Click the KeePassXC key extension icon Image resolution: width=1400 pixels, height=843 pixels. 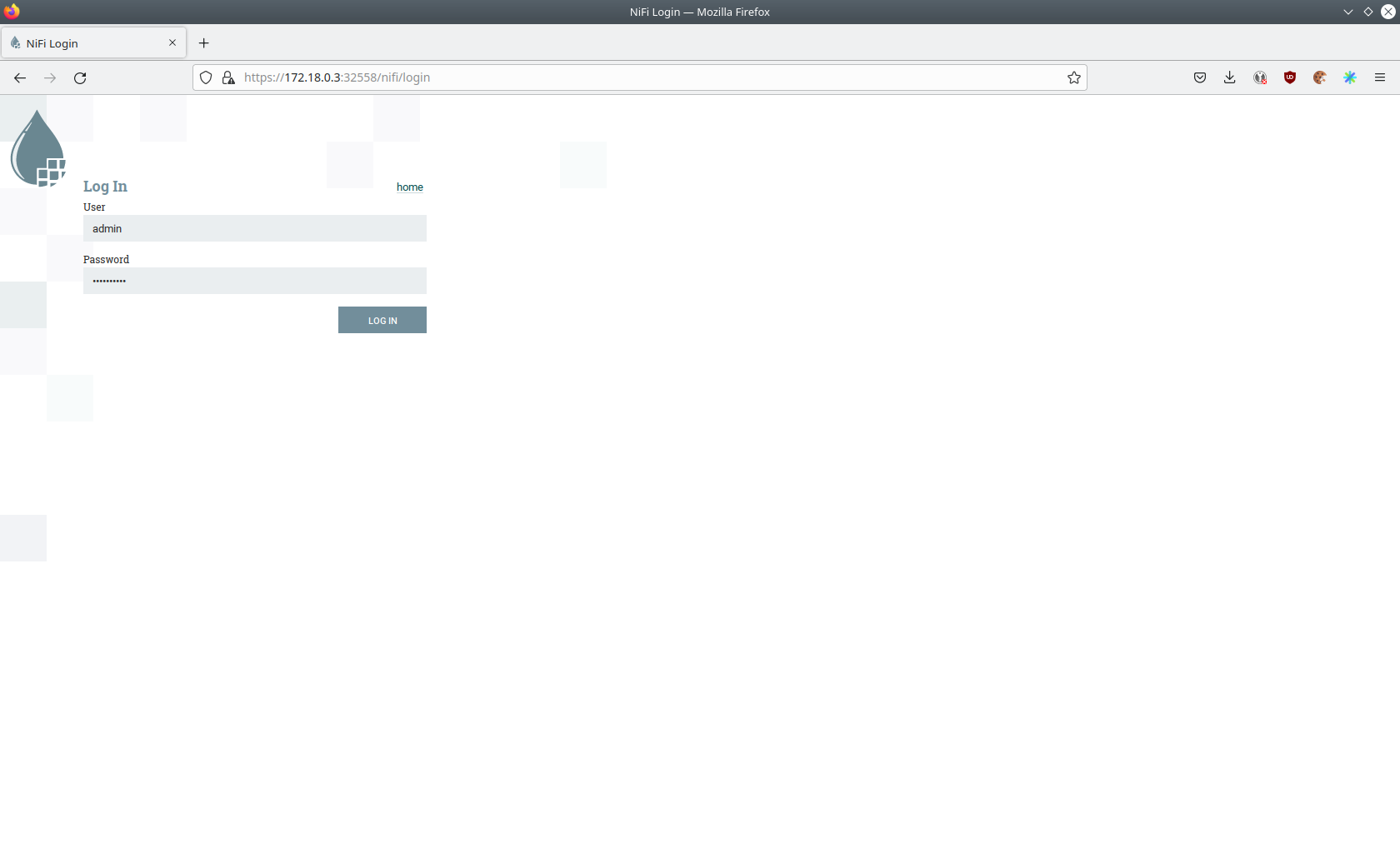pyautogui.click(x=1259, y=77)
